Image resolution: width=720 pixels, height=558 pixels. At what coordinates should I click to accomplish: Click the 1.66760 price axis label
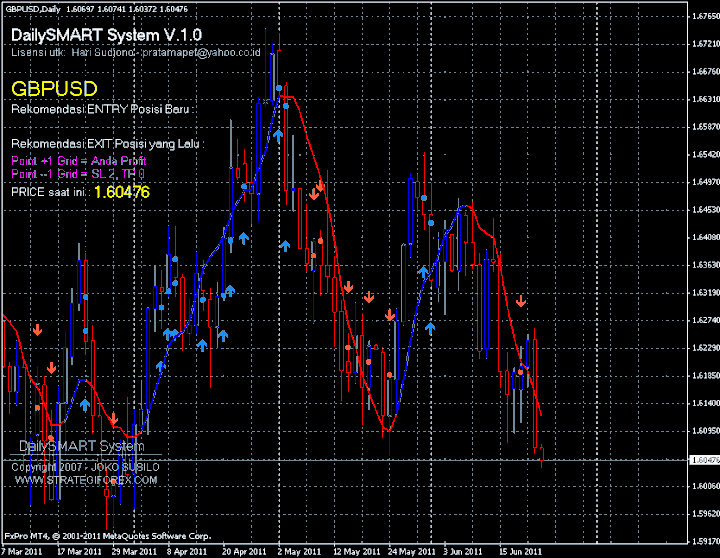(706, 71)
